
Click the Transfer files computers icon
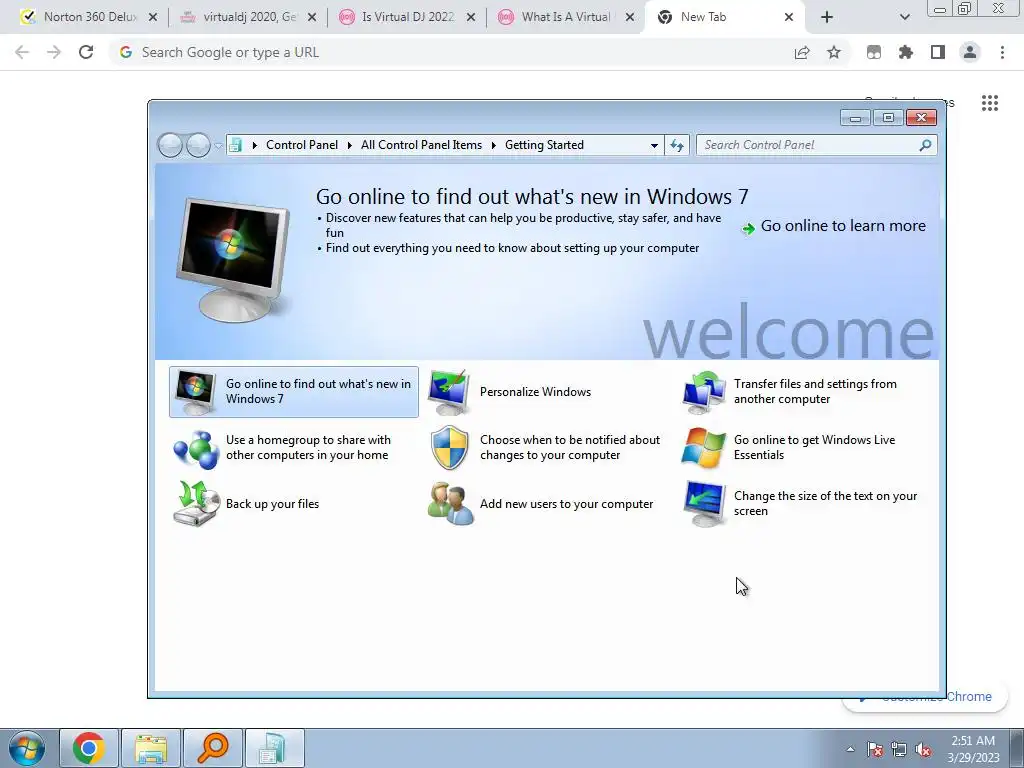click(x=703, y=392)
